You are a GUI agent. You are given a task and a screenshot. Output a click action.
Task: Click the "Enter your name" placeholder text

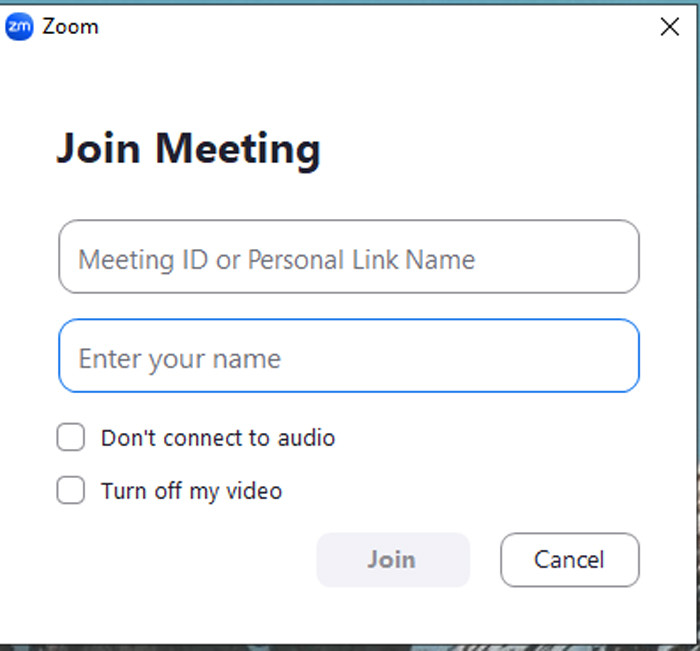click(x=179, y=359)
